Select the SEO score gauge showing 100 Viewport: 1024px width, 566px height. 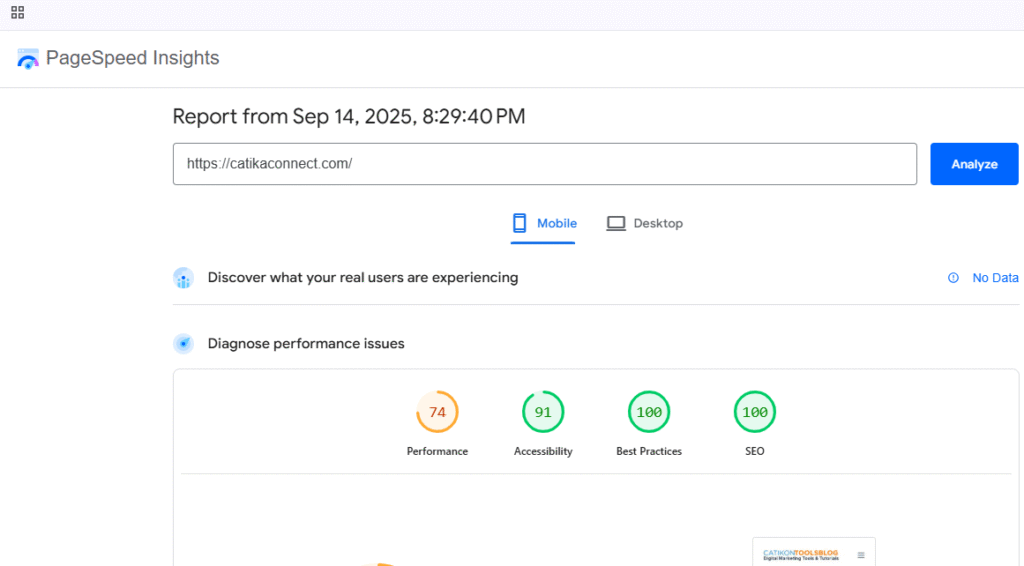point(755,412)
